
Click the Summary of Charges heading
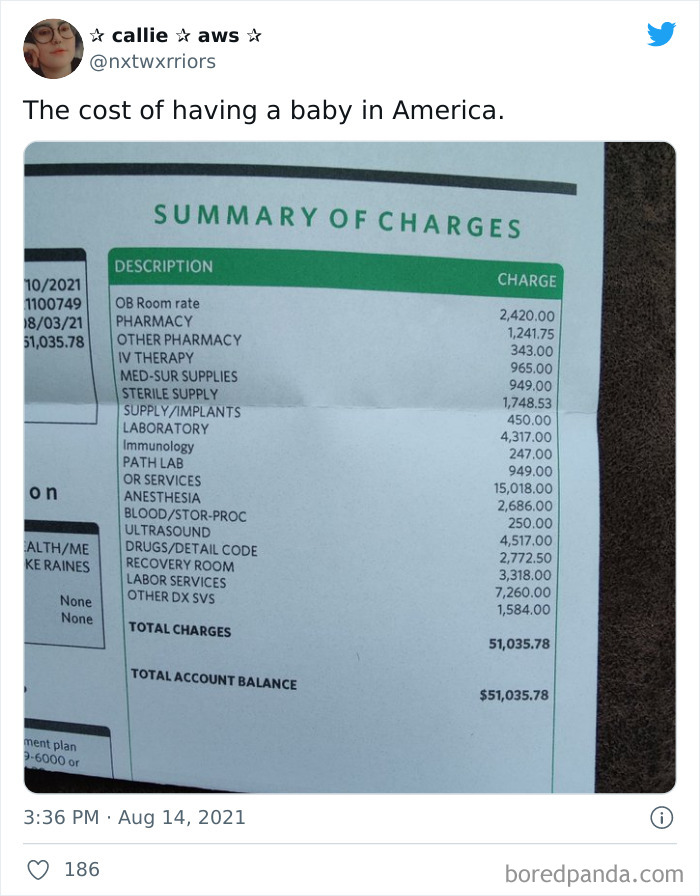tap(337, 221)
